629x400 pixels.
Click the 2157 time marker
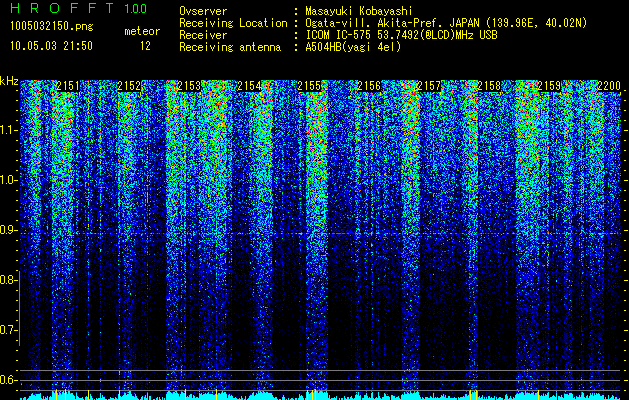429,86
